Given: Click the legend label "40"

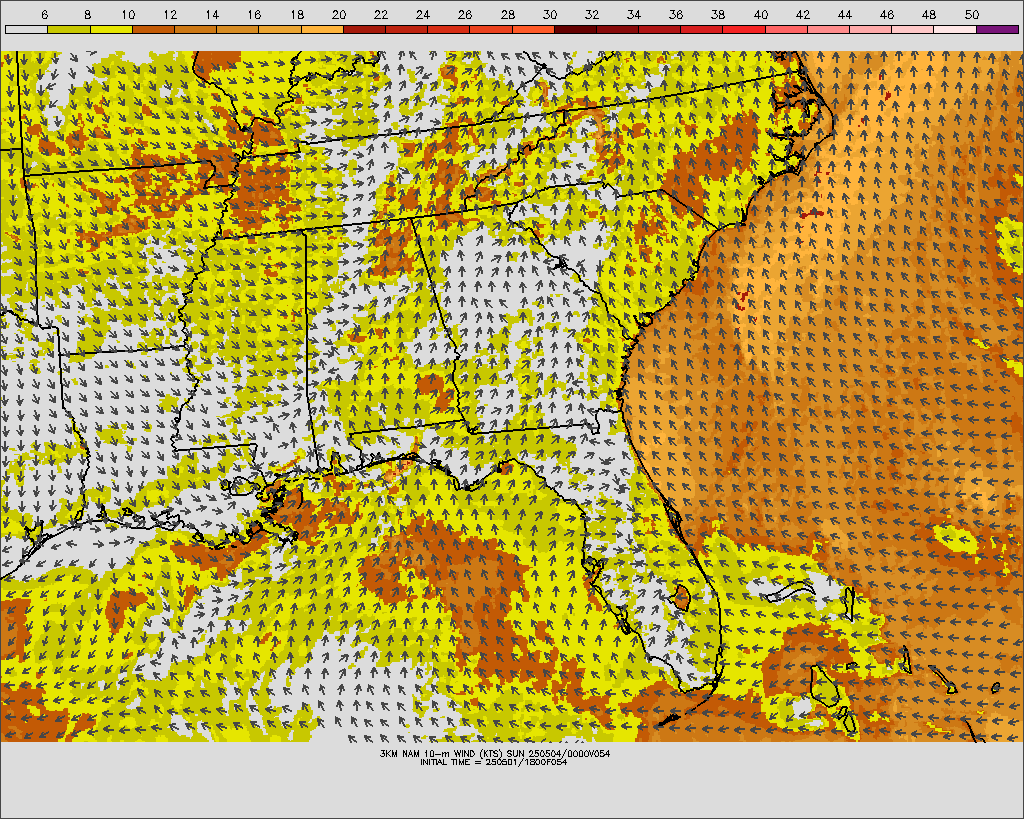Looking at the screenshot, I should click(x=761, y=14).
